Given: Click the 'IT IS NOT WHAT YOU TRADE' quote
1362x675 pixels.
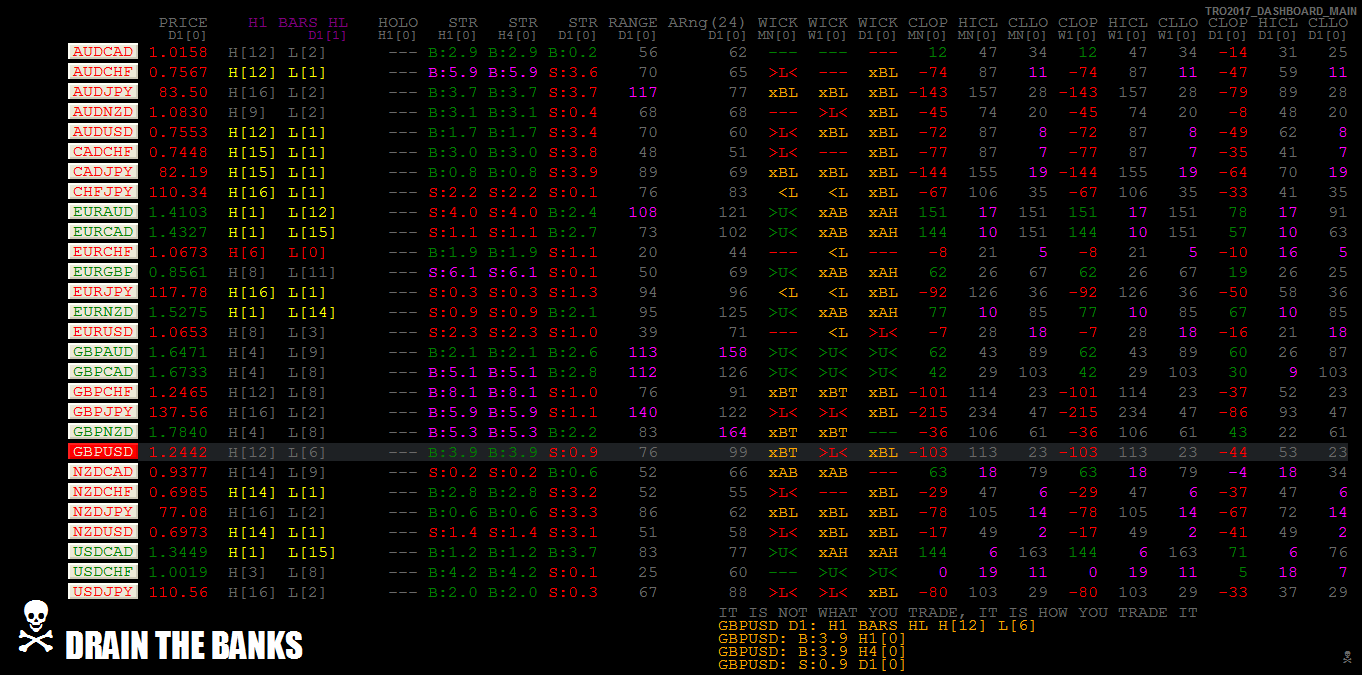Looking at the screenshot, I should point(958,612).
